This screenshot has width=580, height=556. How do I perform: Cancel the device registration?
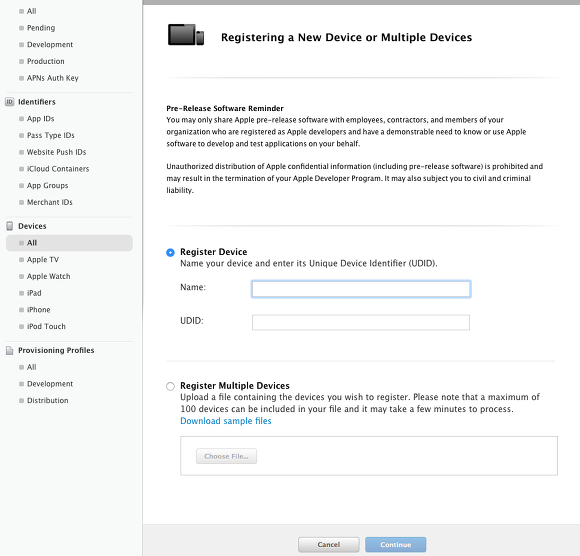(x=328, y=545)
